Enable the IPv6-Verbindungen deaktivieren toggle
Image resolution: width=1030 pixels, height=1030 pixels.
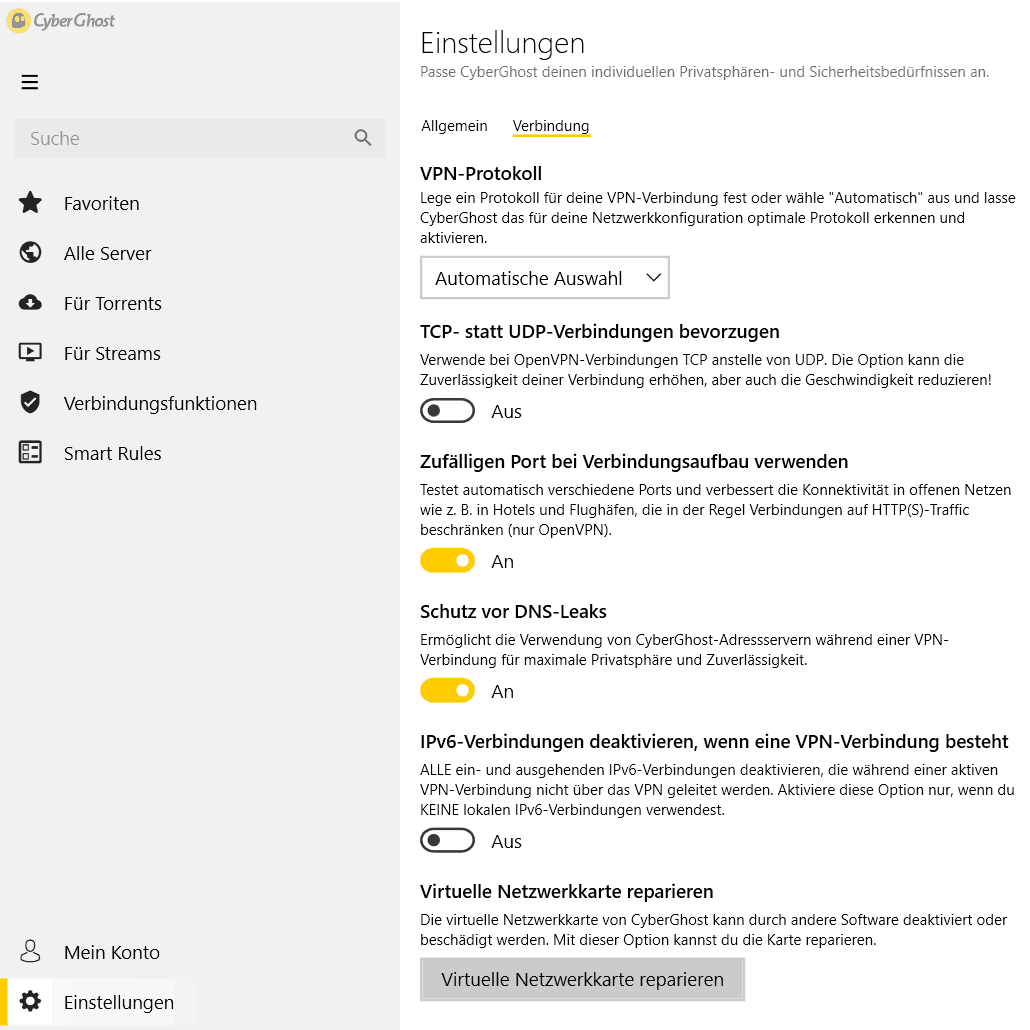[x=447, y=840]
